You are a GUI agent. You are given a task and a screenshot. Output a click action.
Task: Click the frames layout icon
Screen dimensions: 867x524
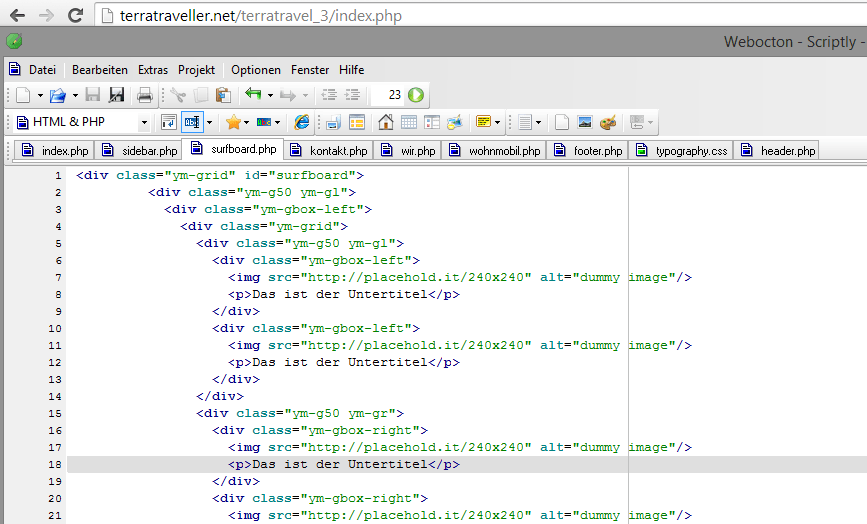tap(431, 122)
